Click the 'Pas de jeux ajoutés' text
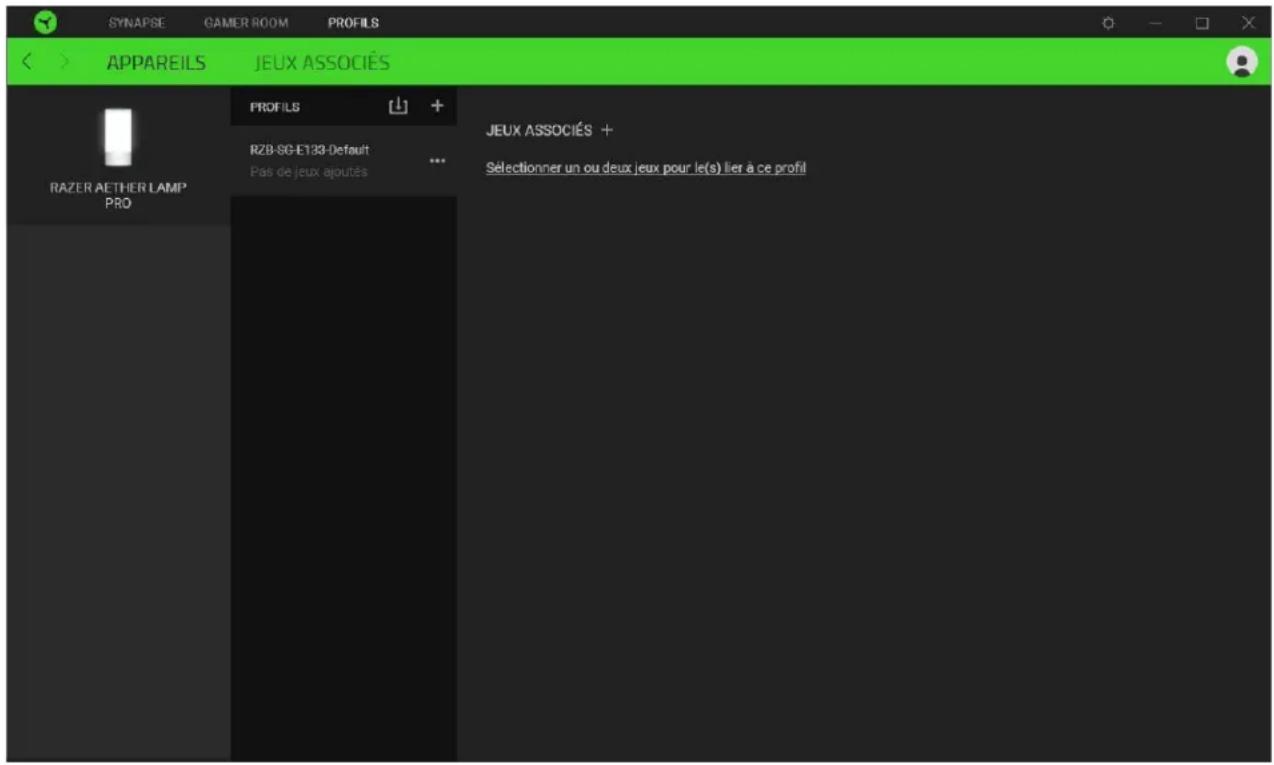The width and height of the screenshot is (1274, 765). click(x=309, y=172)
